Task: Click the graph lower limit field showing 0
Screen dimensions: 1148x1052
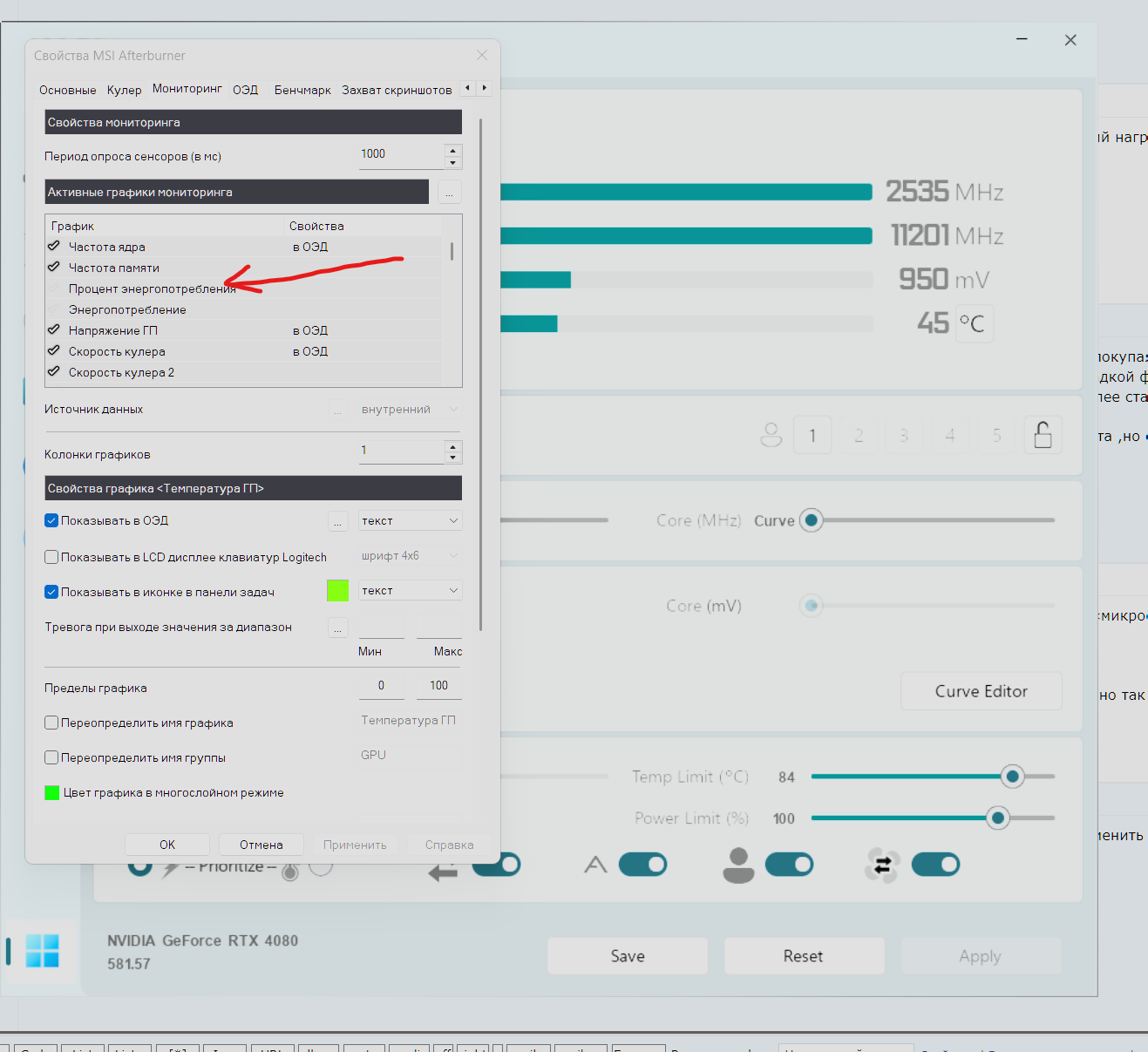Action: coord(381,686)
